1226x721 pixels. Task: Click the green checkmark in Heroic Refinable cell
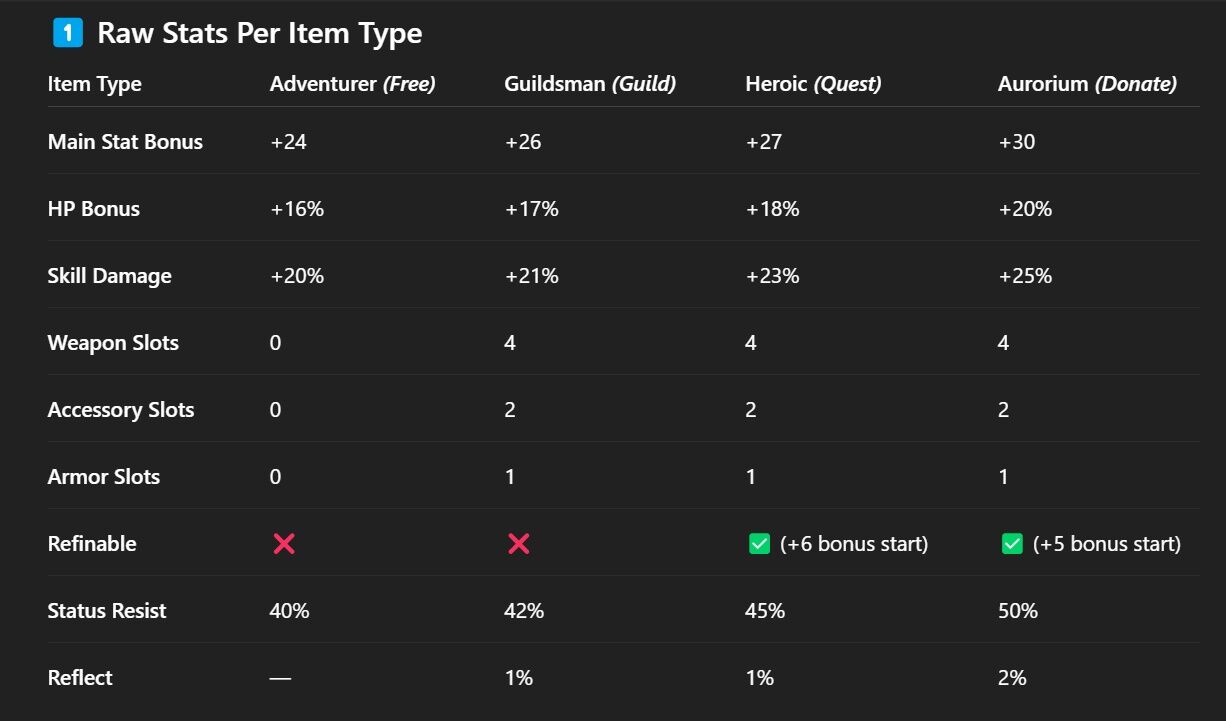(759, 544)
